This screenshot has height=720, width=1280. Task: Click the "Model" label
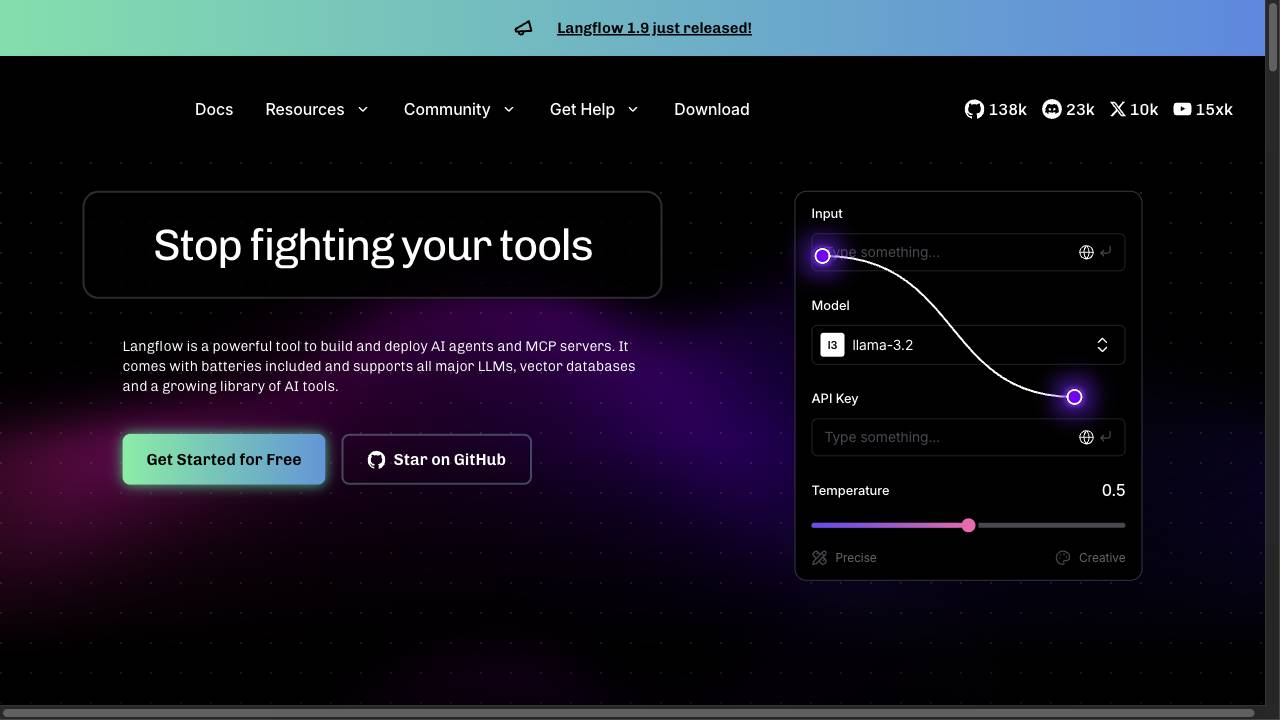830,305
